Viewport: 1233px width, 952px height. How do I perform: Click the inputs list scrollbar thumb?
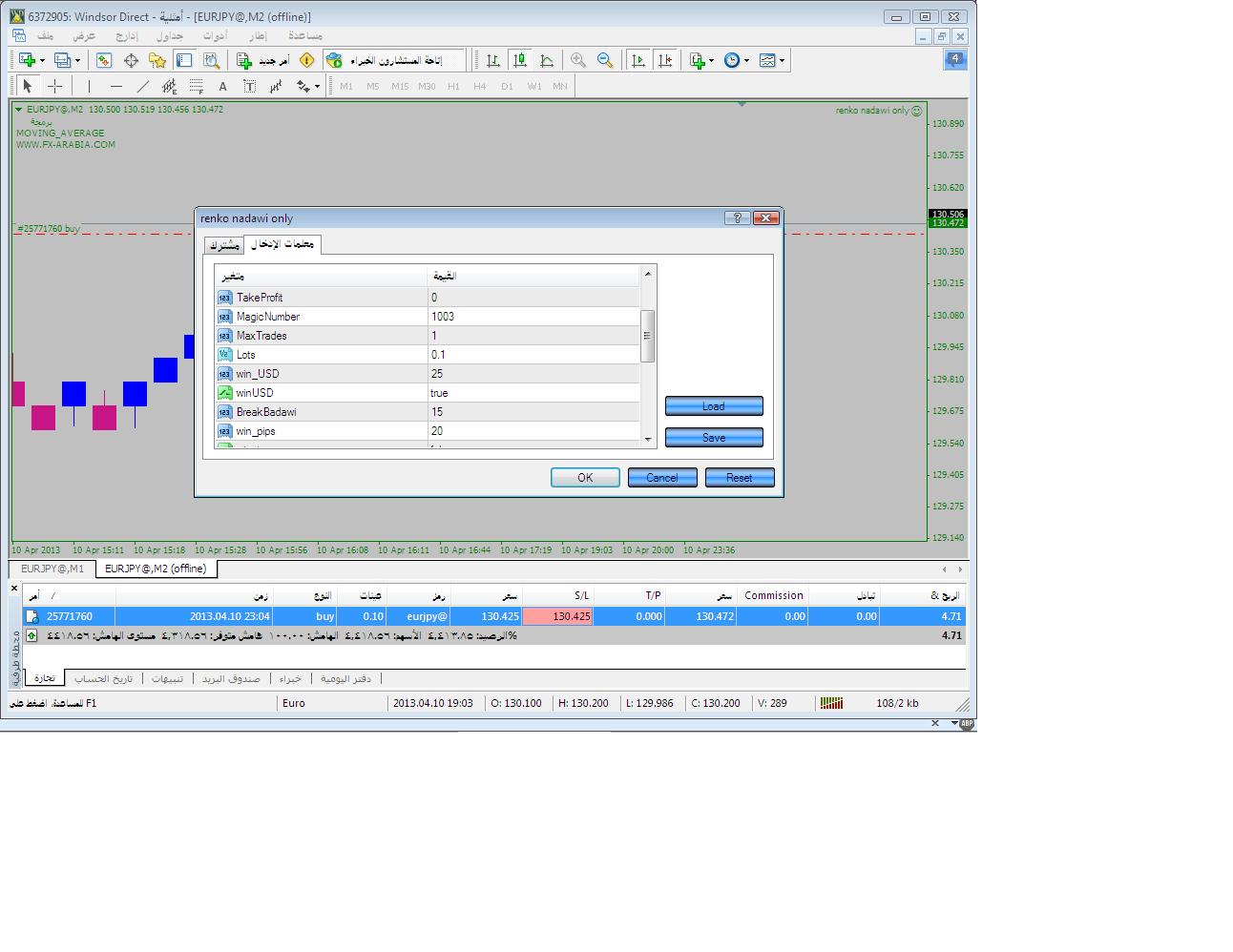click(647, 336)
